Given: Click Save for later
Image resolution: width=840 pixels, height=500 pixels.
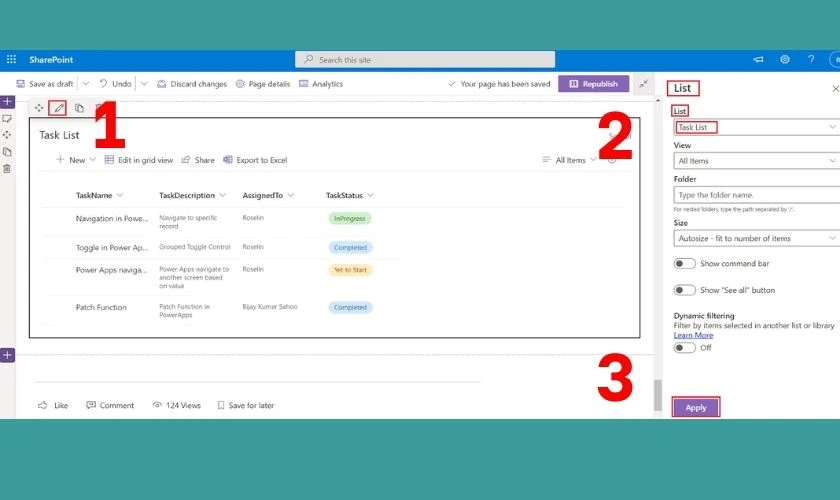Looking at the screenshot, I should (246, 405).
